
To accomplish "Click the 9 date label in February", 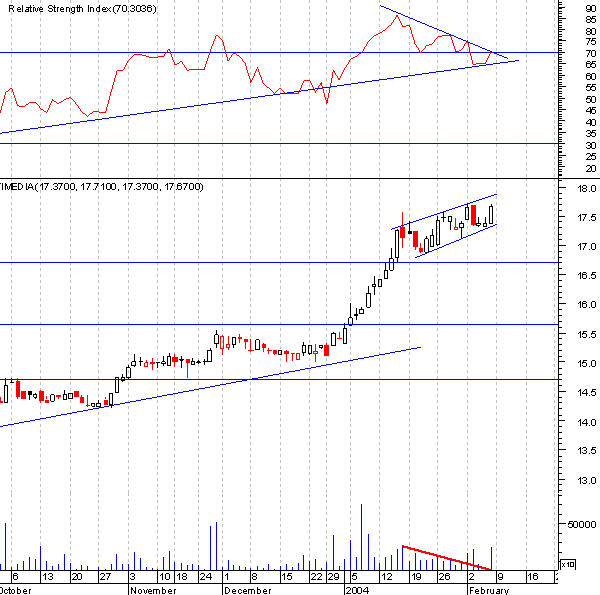I will pyautogui.click(x=500, y=577).
